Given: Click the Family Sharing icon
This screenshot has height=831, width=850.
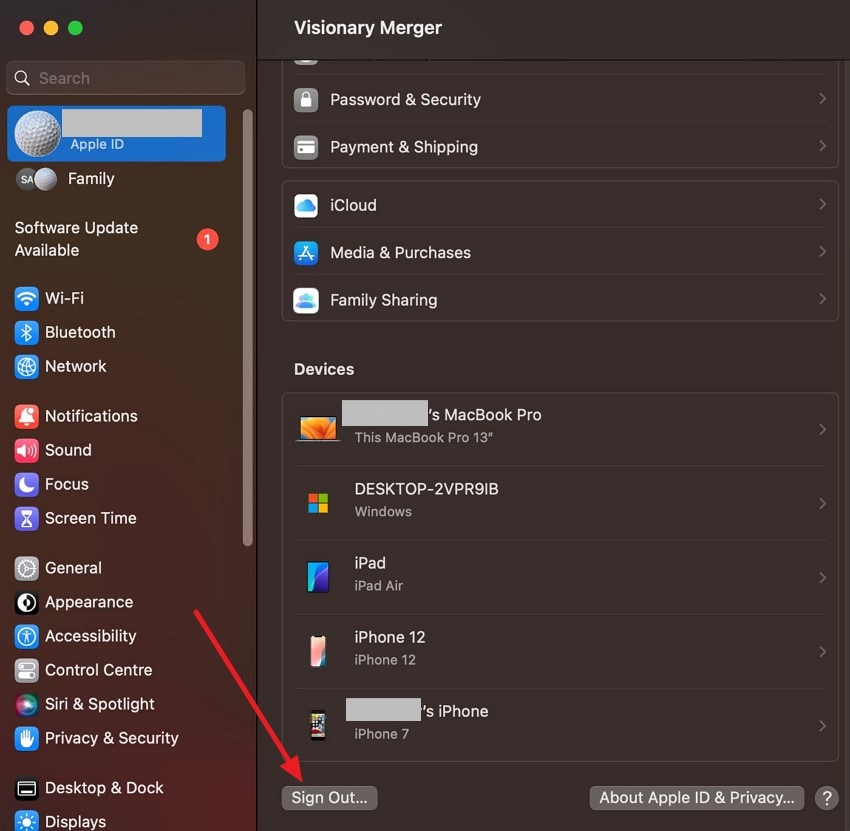Looking at the screenshot, I should [x=306, y=300].
